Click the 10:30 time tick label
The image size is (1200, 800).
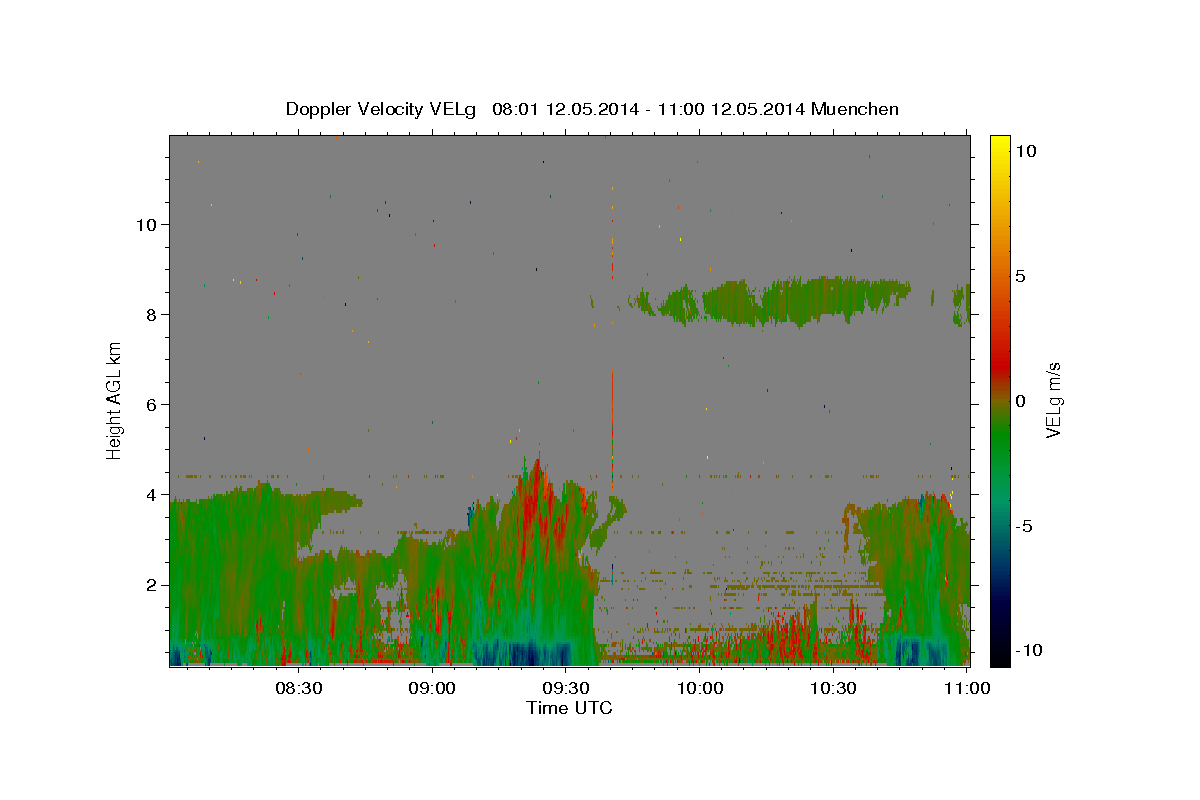point(834,688)
